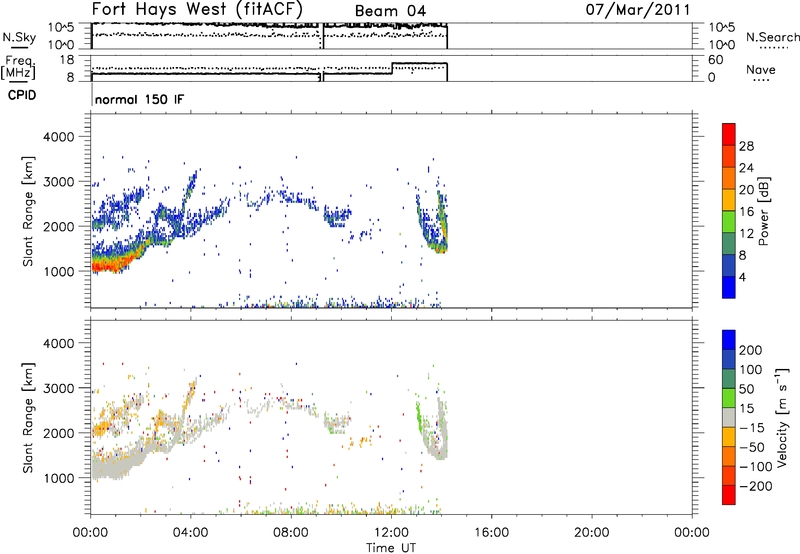Click the "-15" label on the velocity colorbar
Image resolution: width=800 pixels, height=554 pixels.
752,428
